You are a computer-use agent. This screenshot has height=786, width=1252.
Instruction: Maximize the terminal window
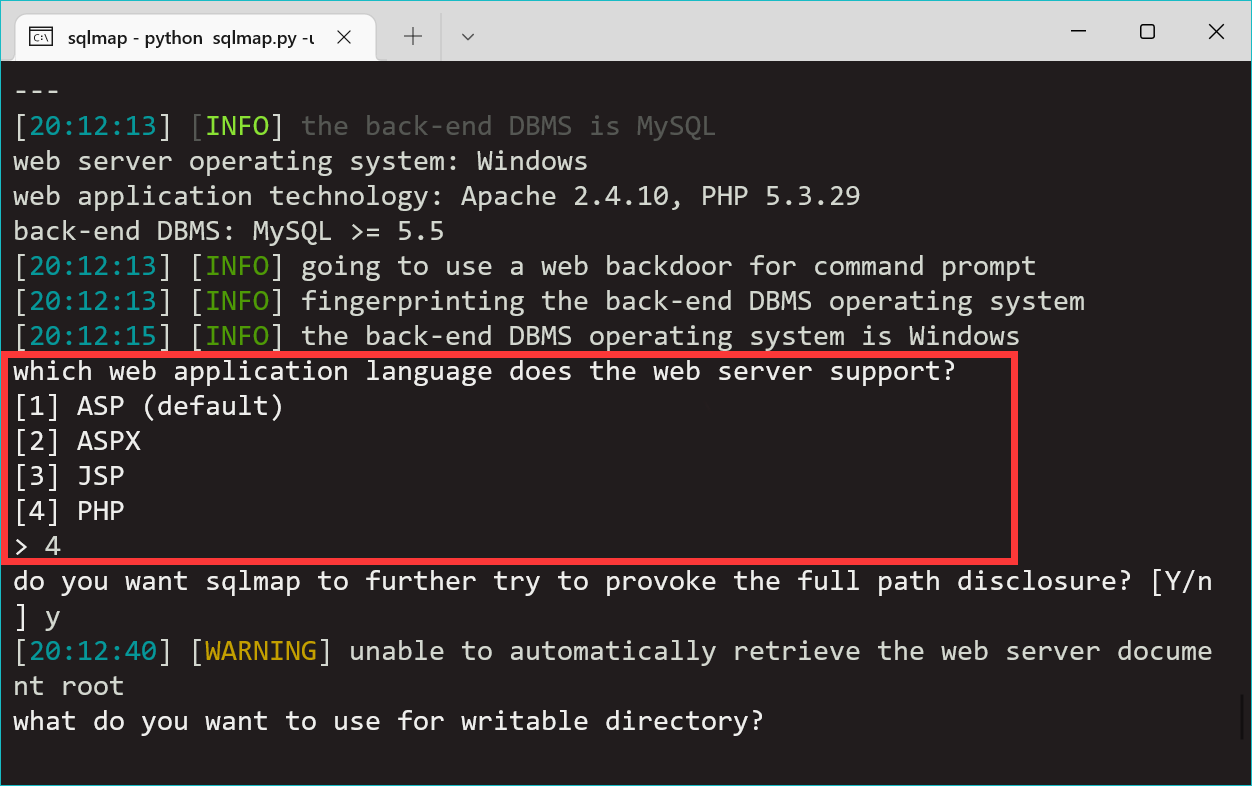(x=1147, y=32)
